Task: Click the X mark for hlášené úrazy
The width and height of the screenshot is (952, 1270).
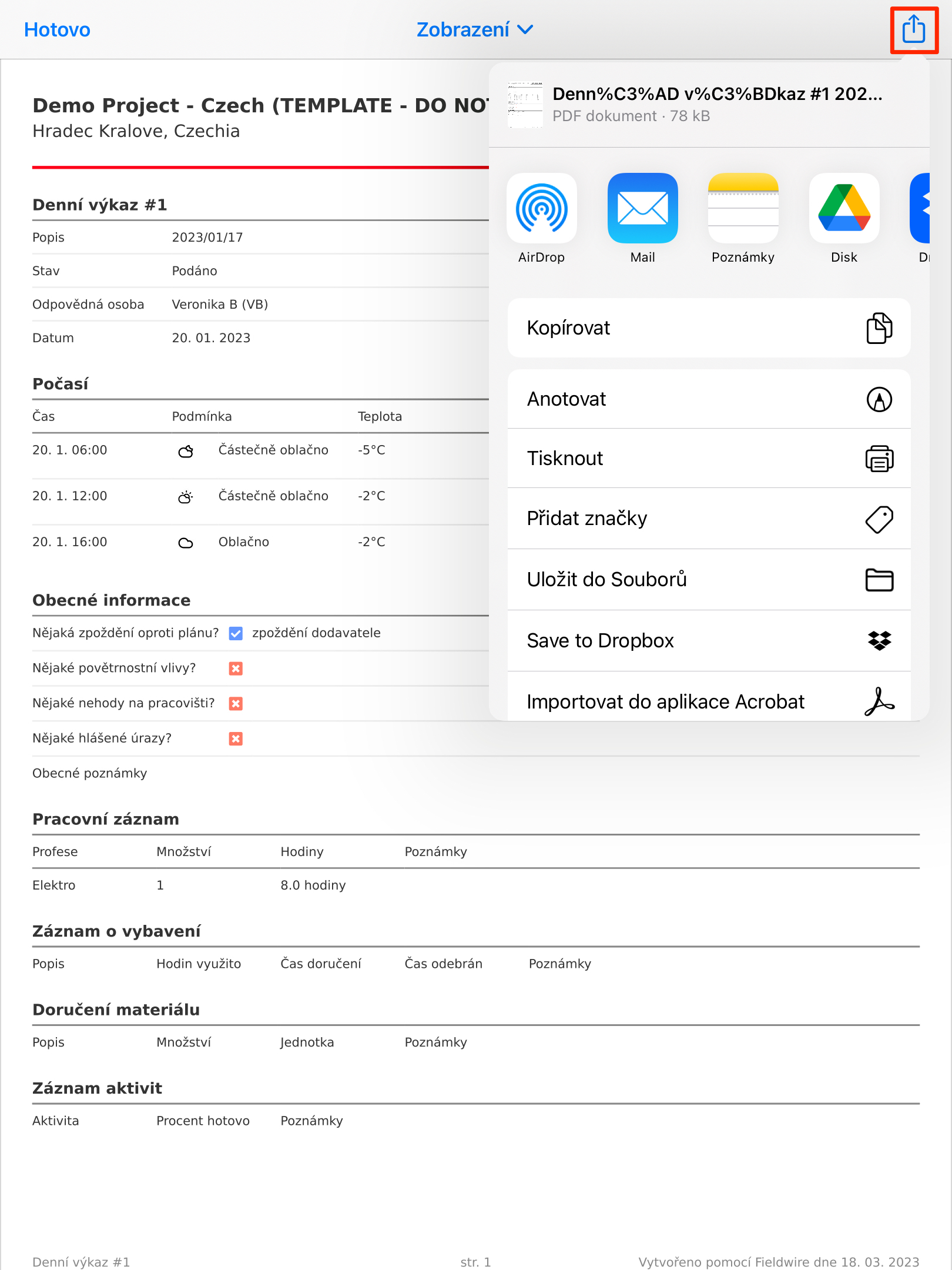Action: 236,738
